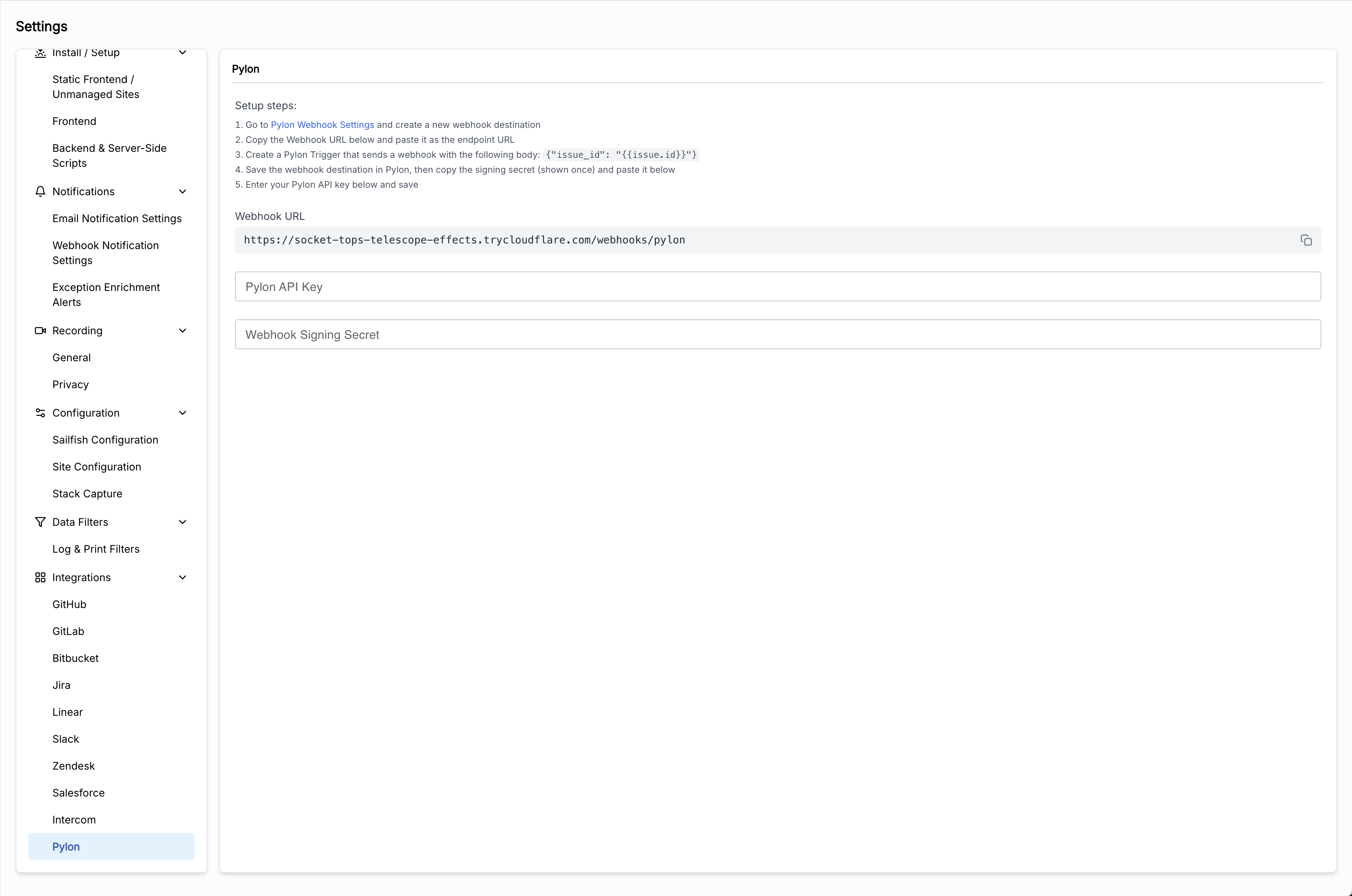This screenshot has width=1352, height=896.
Task: Collapse the Recording section chevron
Action: click(182, 330)
